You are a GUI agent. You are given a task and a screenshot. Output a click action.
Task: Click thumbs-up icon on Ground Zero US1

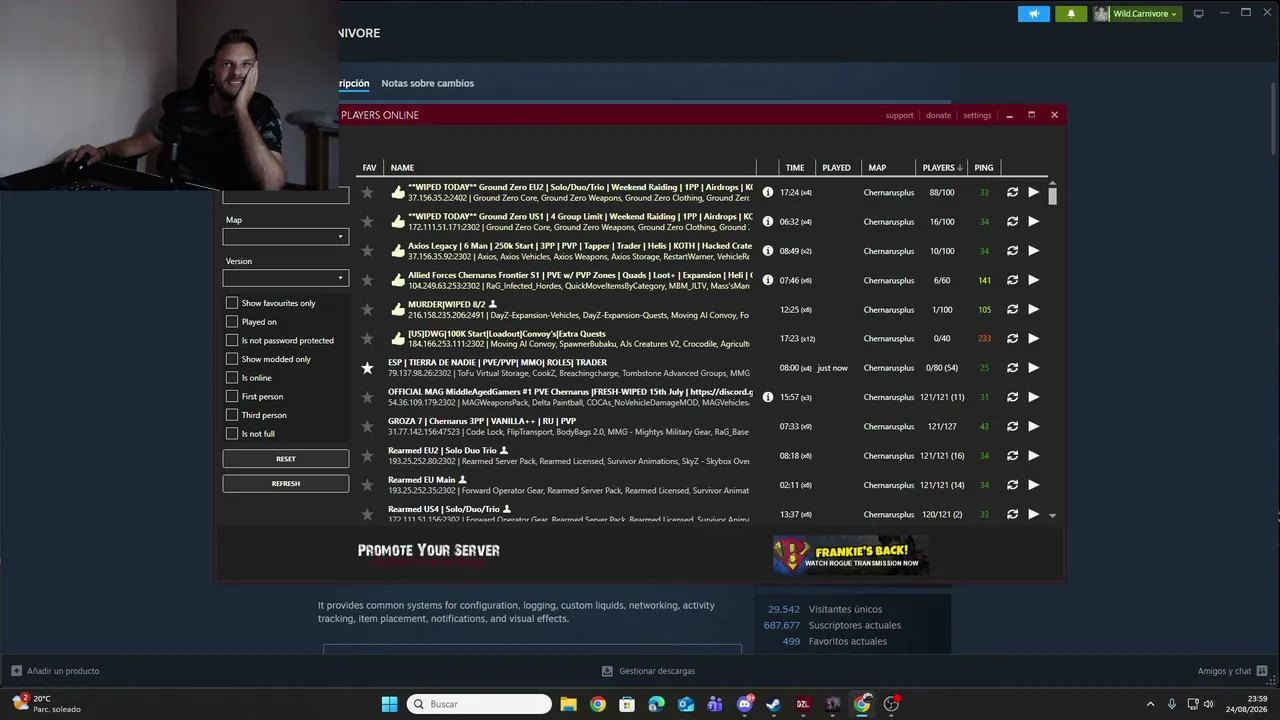[x=398, y=222]
